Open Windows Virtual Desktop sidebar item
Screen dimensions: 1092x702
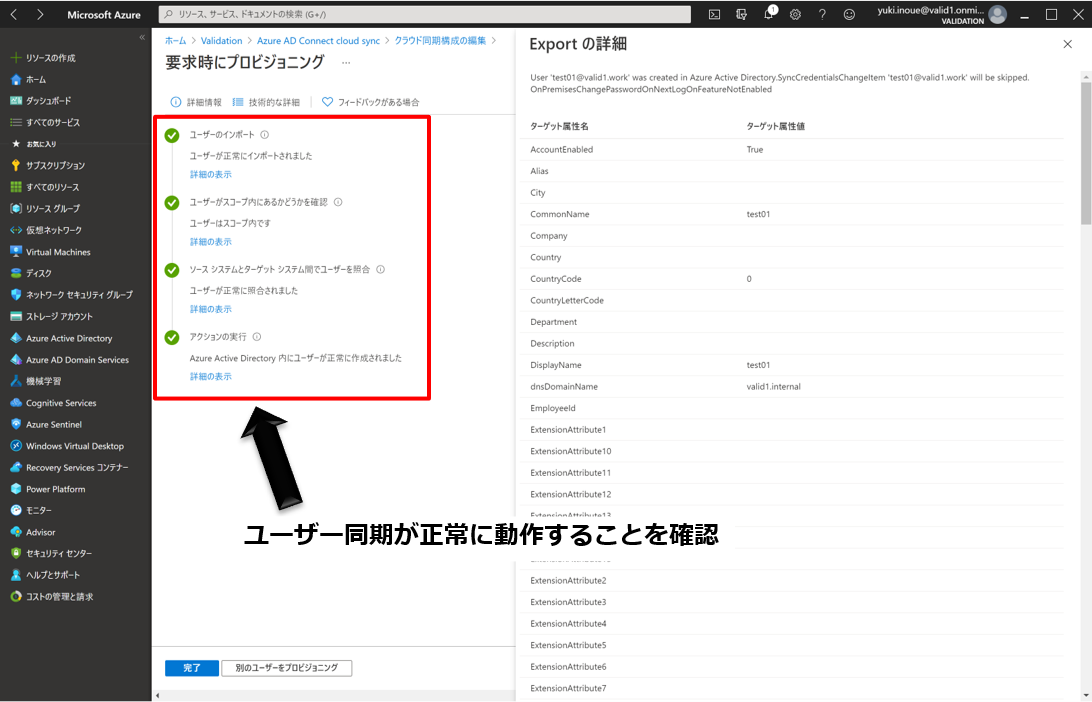[x=68, y=446]
